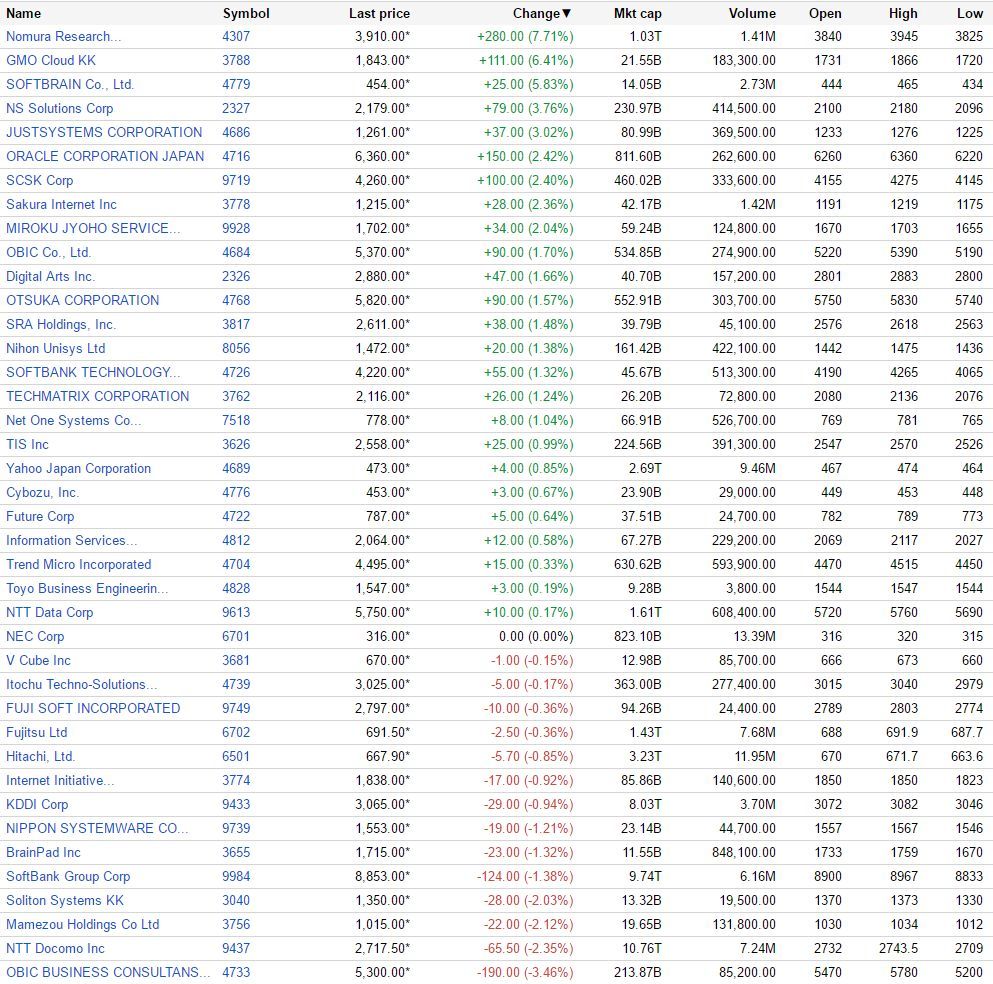Open Yahoo Japan Corporation link
This screenshot has width=993, height=984.
(79, 469)
